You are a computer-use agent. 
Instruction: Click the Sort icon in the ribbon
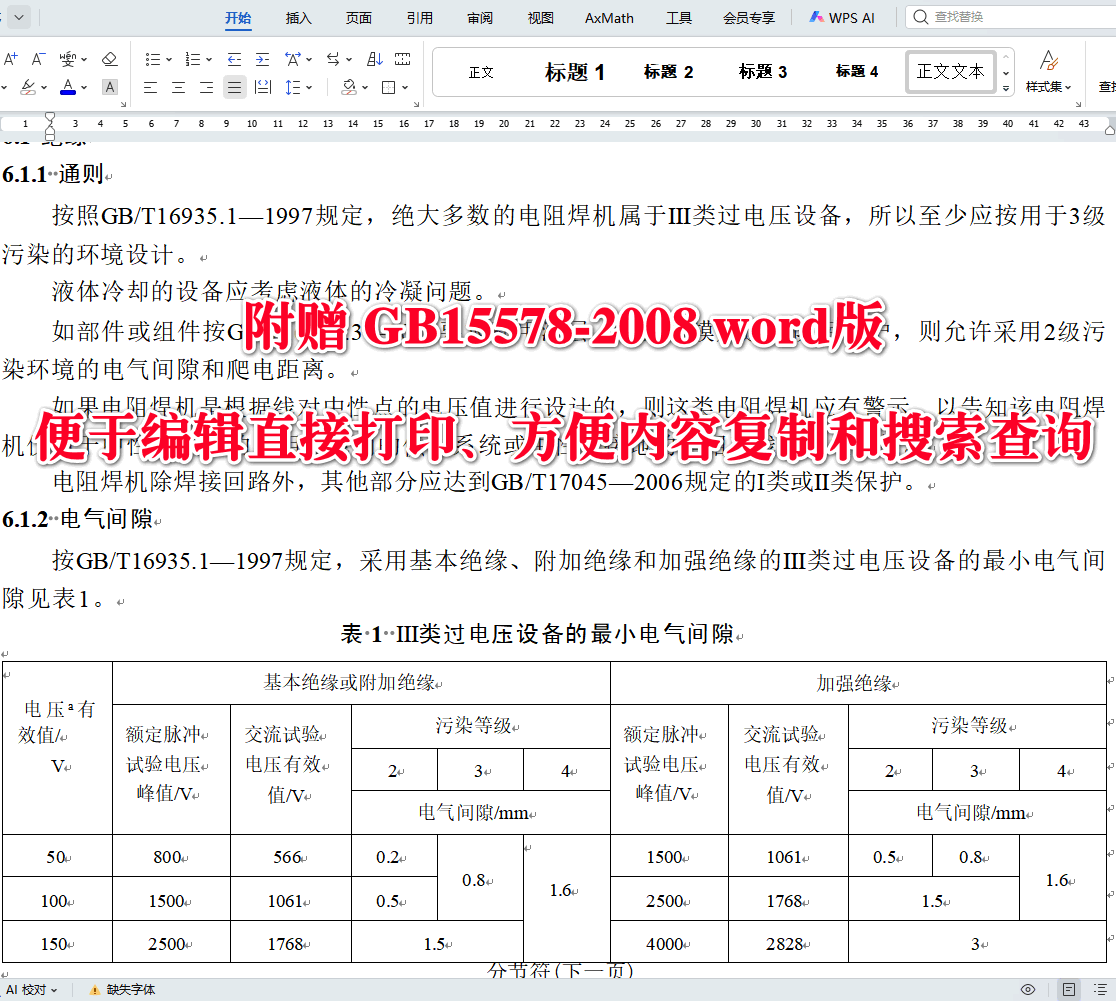374,58
